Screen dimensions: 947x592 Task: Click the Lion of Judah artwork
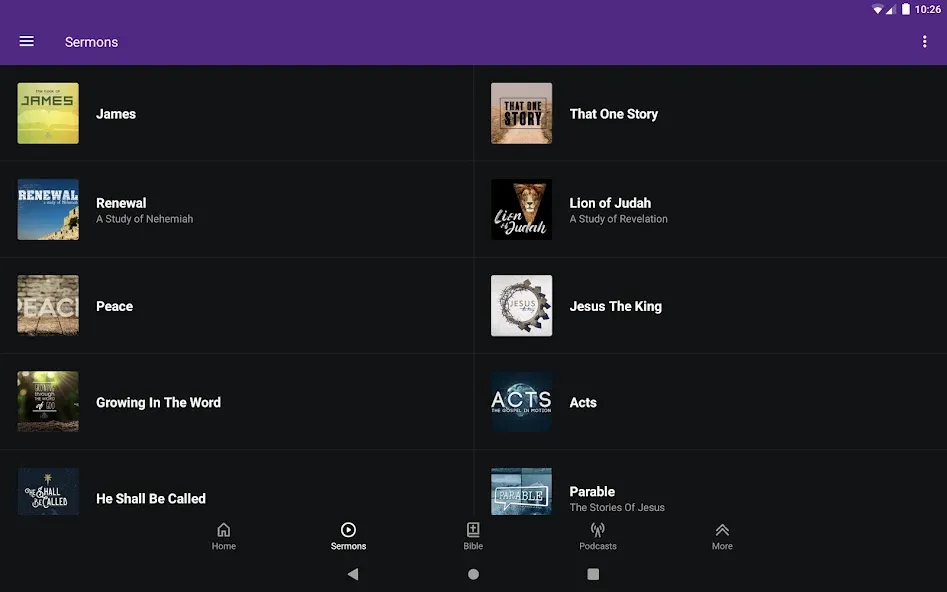pos(521,210)
